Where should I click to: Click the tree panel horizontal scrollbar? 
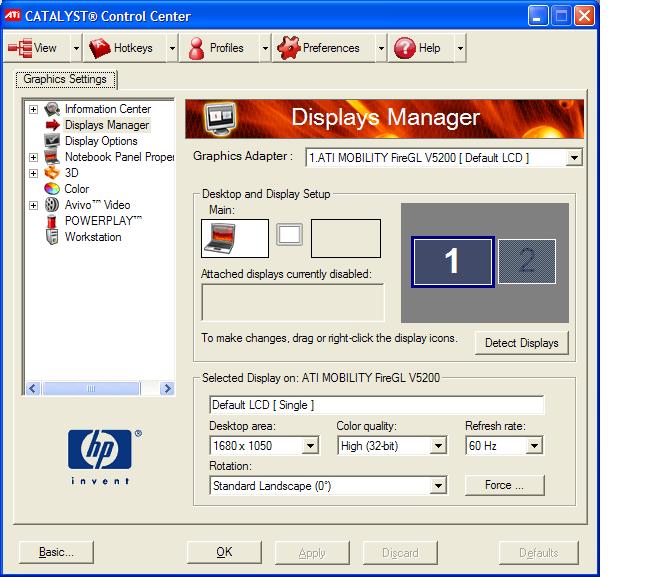(100, 389)
